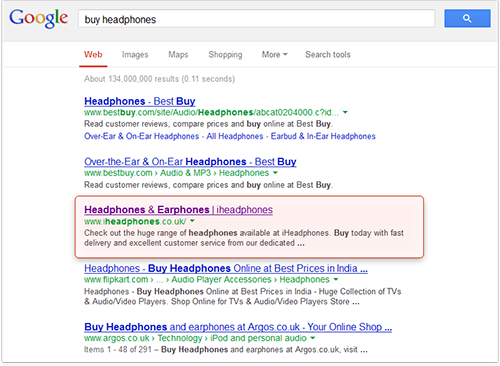This screenshot has height=366, width=500.
Task: Open Over-the-Ear & On-Ear Headphones result
Action: point(190,162)
